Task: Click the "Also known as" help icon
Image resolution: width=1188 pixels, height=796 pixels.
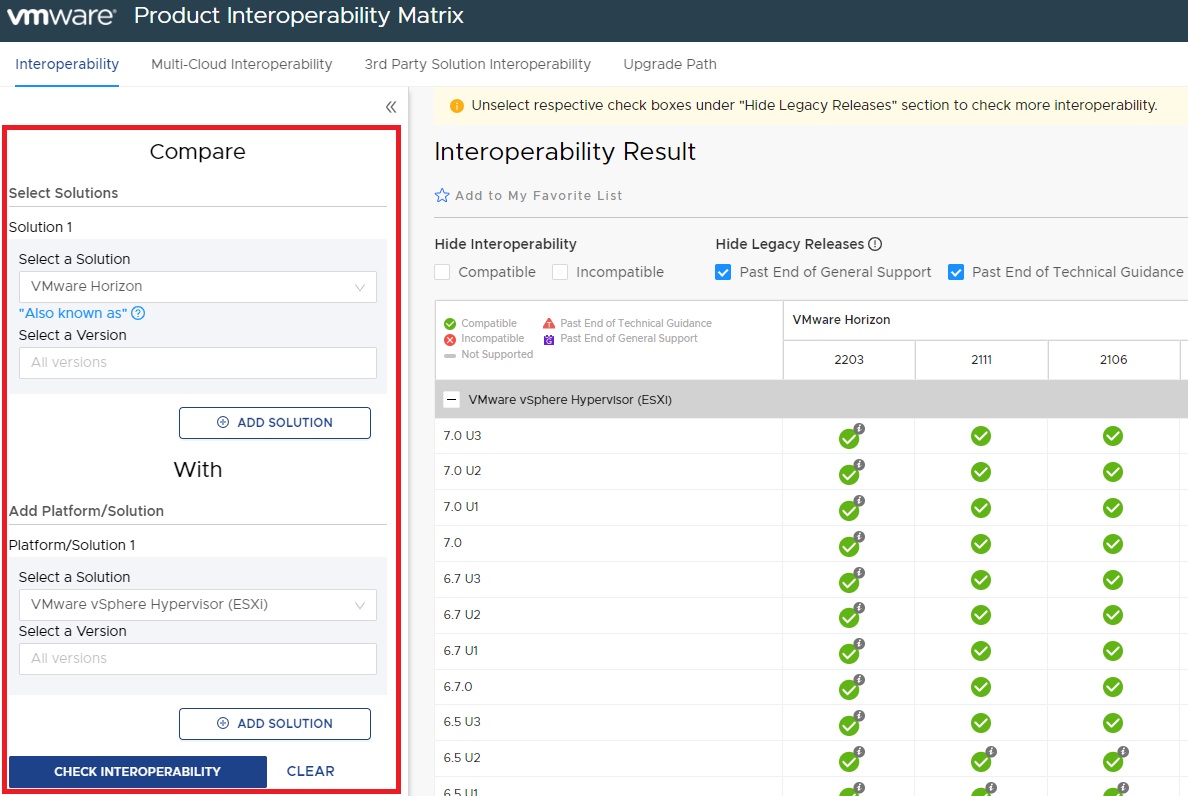Action: point(138,313)
